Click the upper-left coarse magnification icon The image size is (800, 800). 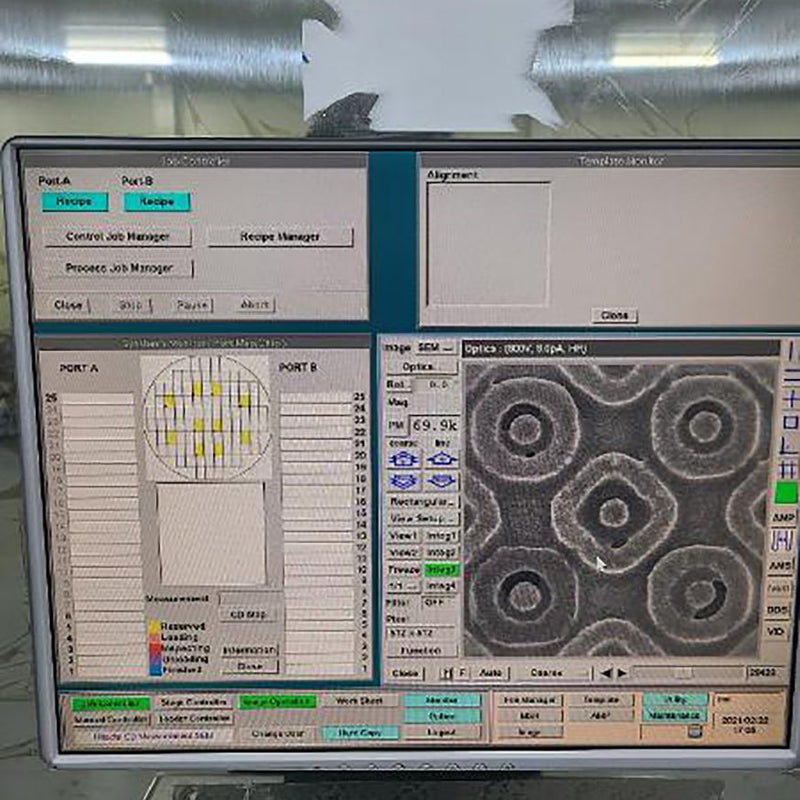(x=404, y=459)
